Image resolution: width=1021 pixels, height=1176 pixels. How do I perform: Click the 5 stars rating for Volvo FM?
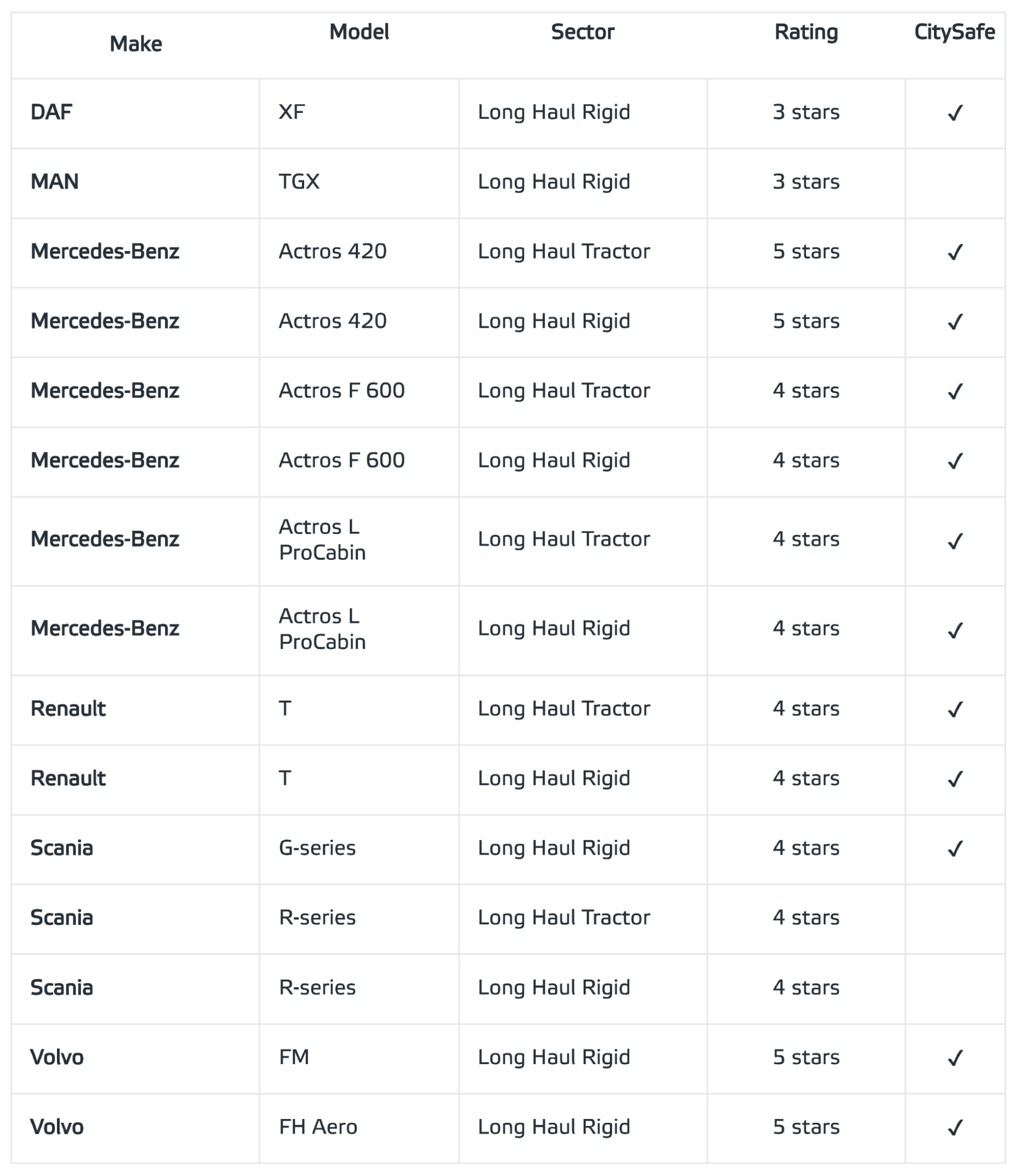[806, 1058]
